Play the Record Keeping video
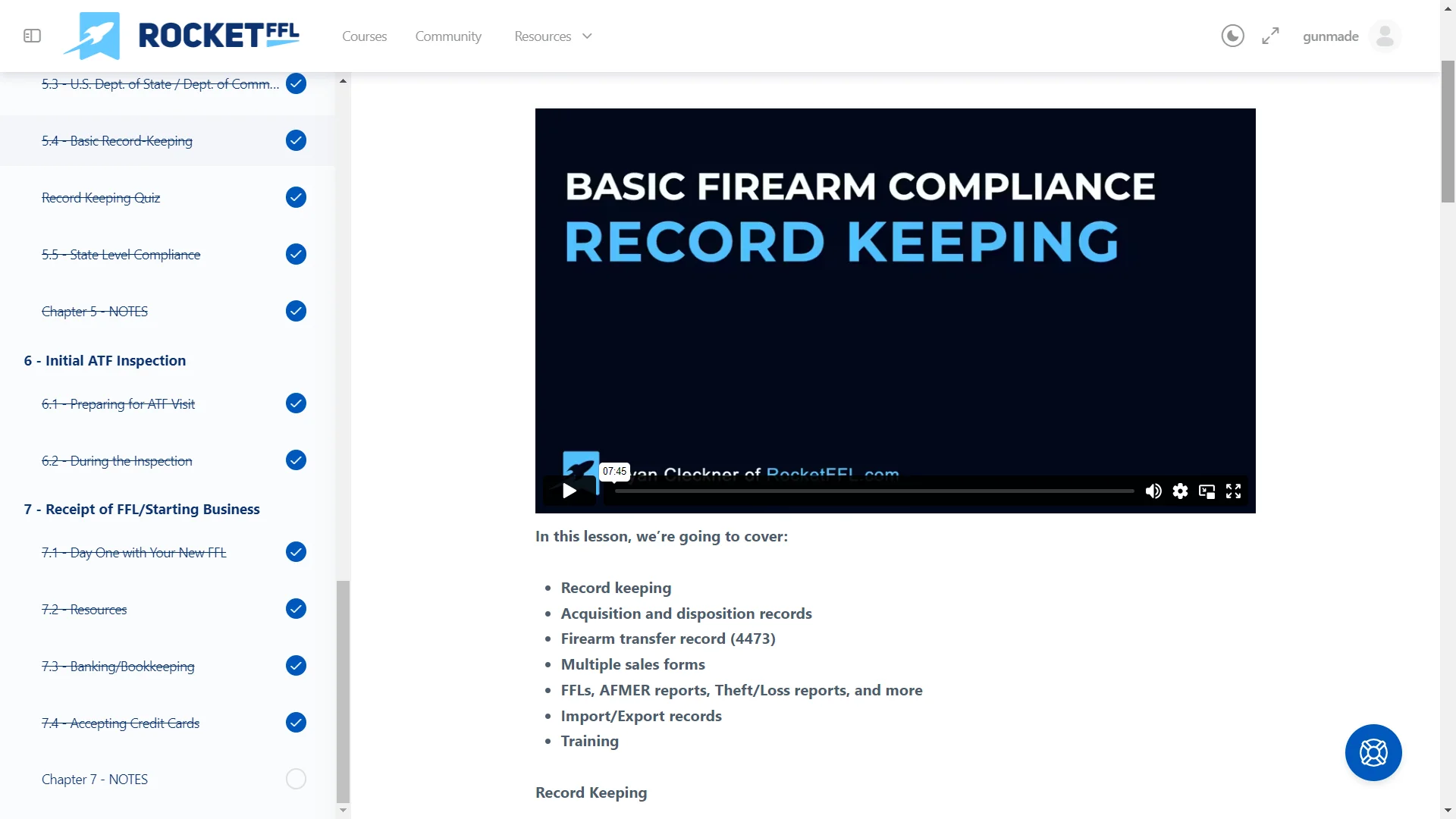 570,491
